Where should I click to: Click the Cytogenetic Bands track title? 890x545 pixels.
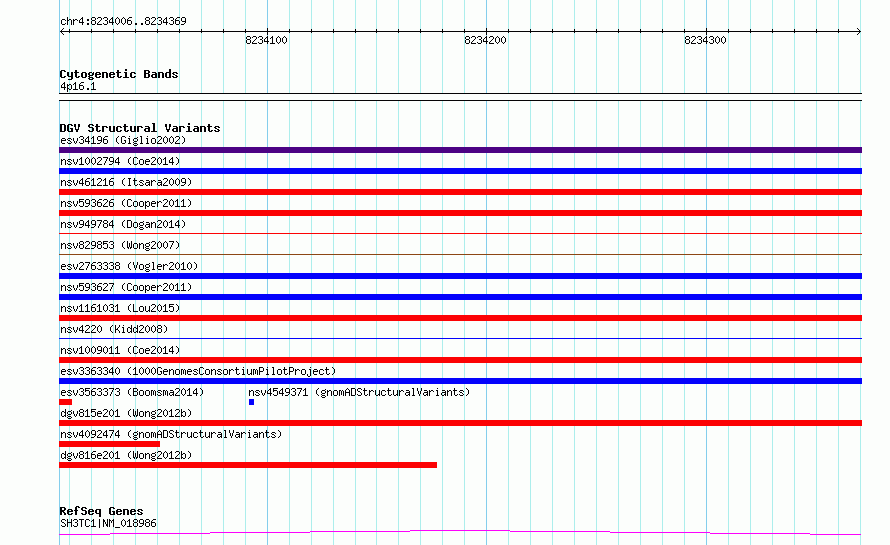coord(119,74)
